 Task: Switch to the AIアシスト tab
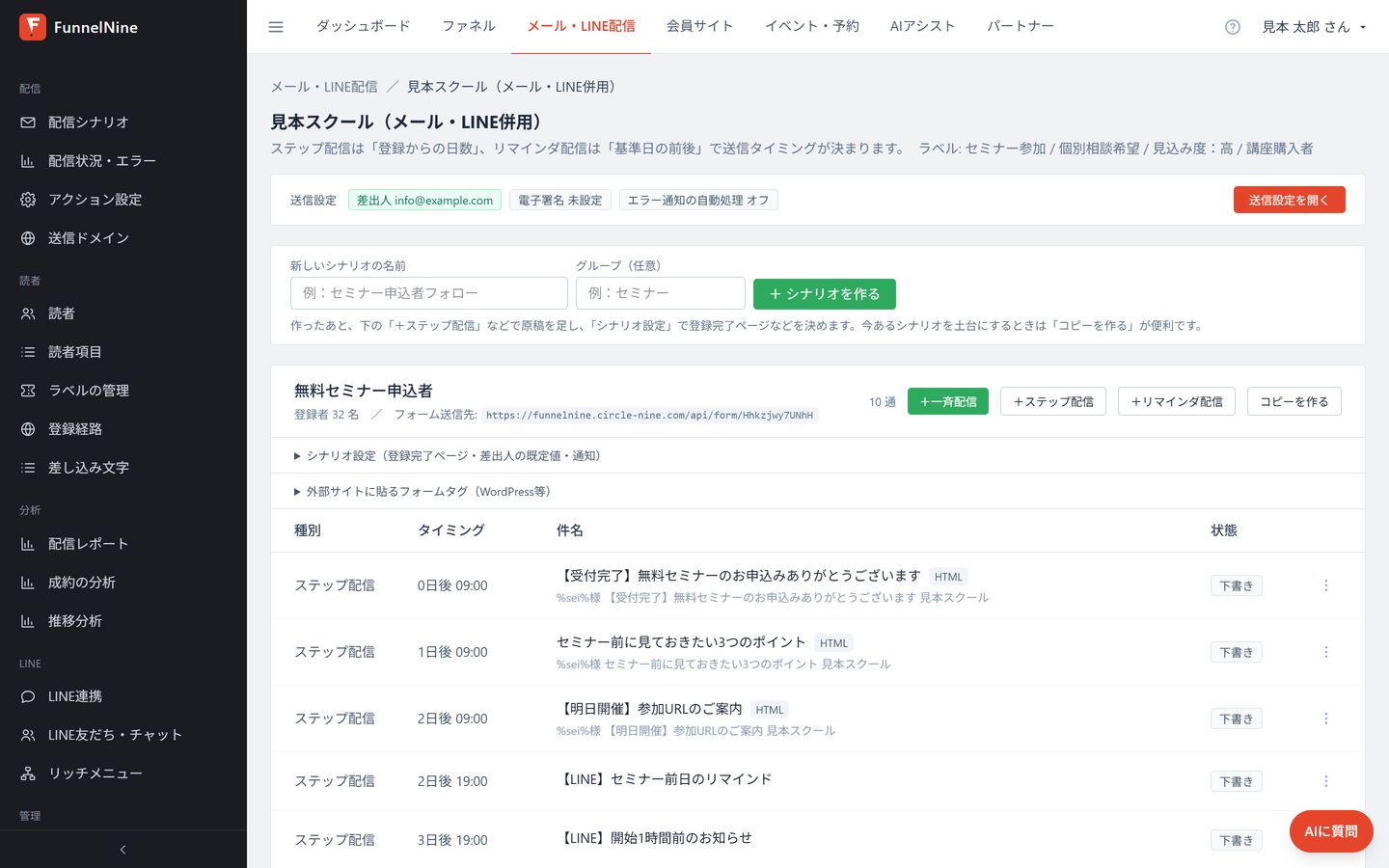pyautogui.click(x=923, y=26)
